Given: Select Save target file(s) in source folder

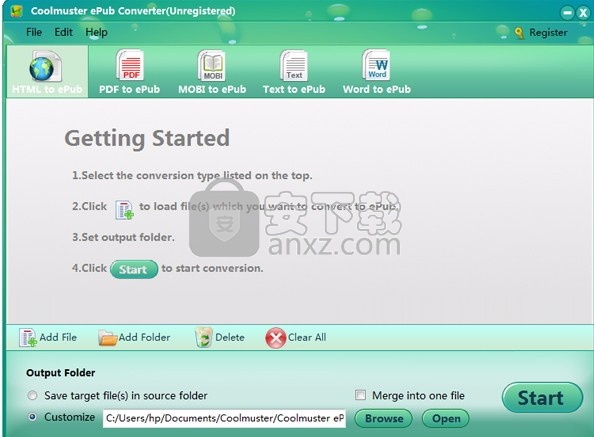Looking at the screenshot, I should point(33,395).
